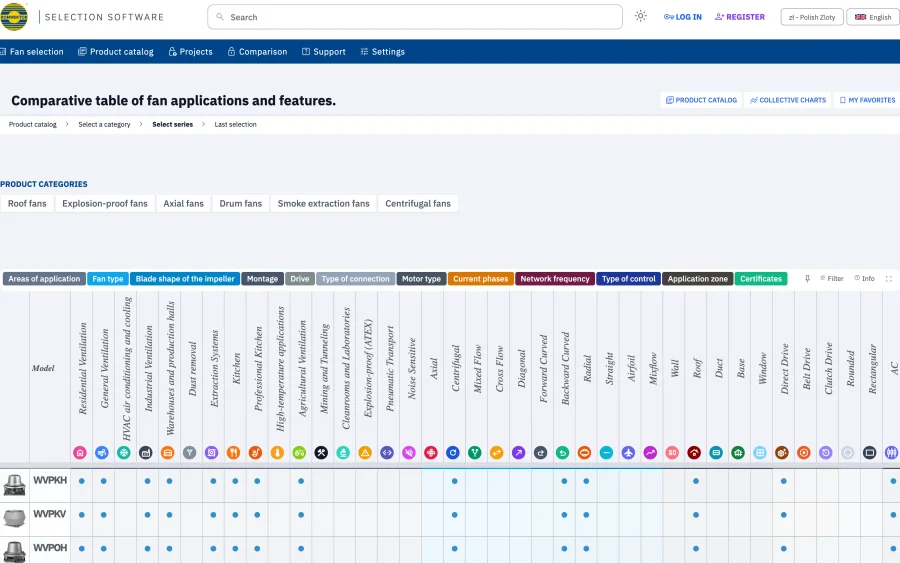
Task: Toggle Blade shape of the impeller group
Action: tap(185, 279)
